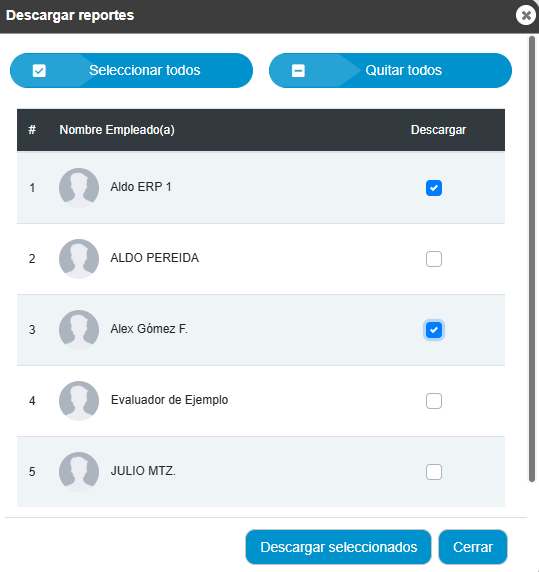
Task: Click the Cerrar button
Action: 473,547
